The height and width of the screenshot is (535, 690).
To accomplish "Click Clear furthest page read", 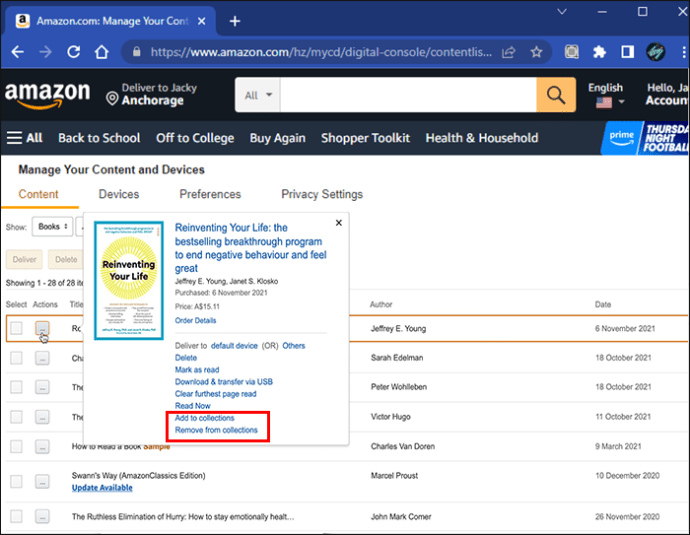I will coord(216,394).
